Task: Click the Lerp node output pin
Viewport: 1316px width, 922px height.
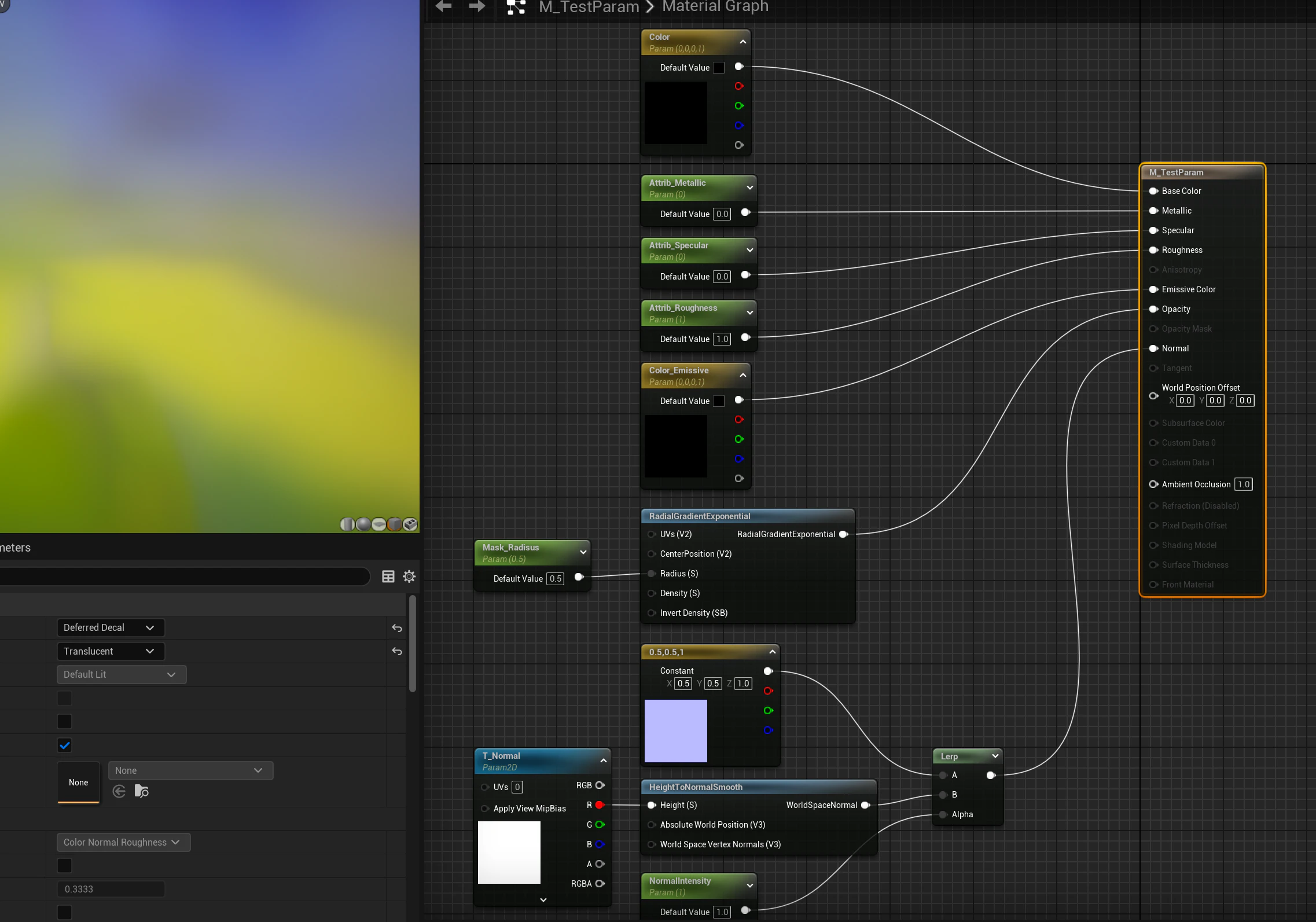Action: (991, 775)
